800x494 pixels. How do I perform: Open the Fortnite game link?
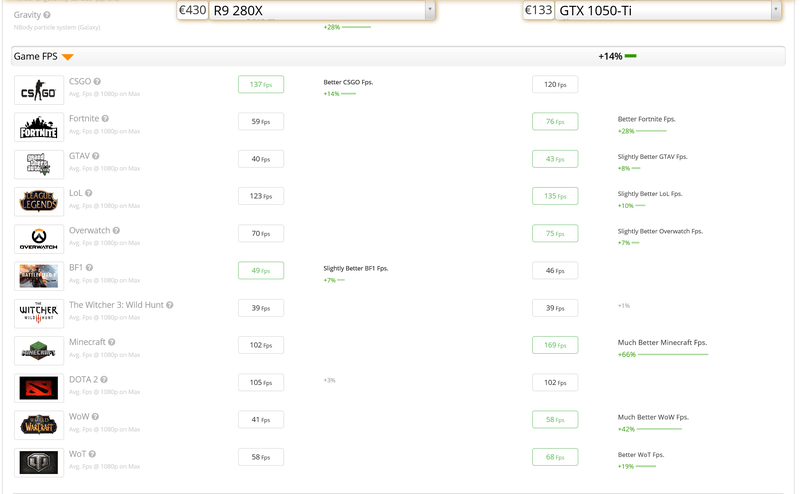click(84, 118)
